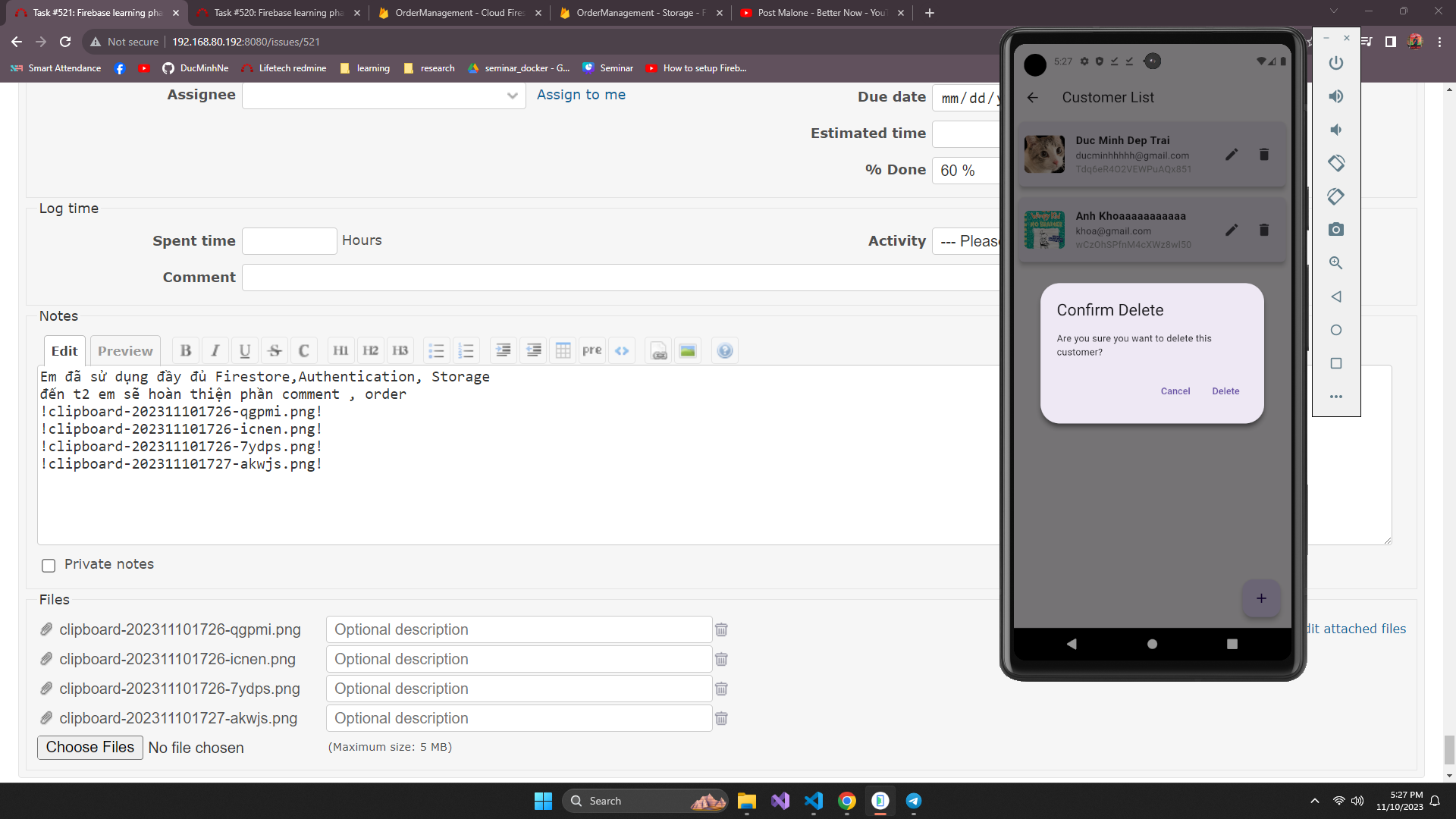
Task: Insert table using toolbar icon
Action: 563,350
